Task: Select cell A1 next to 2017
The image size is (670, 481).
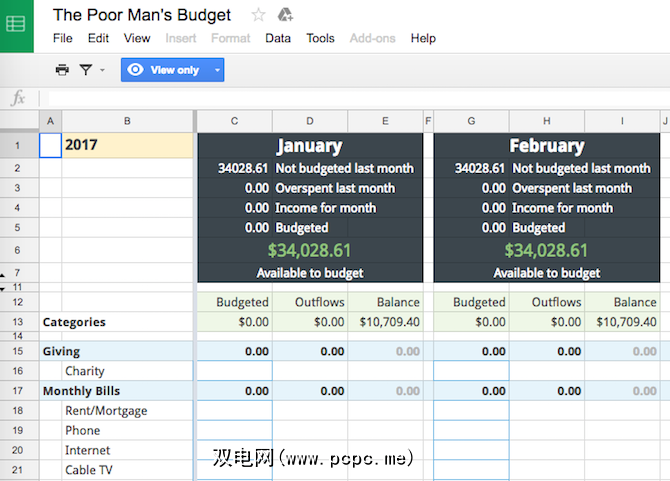Action: [50, 145]
